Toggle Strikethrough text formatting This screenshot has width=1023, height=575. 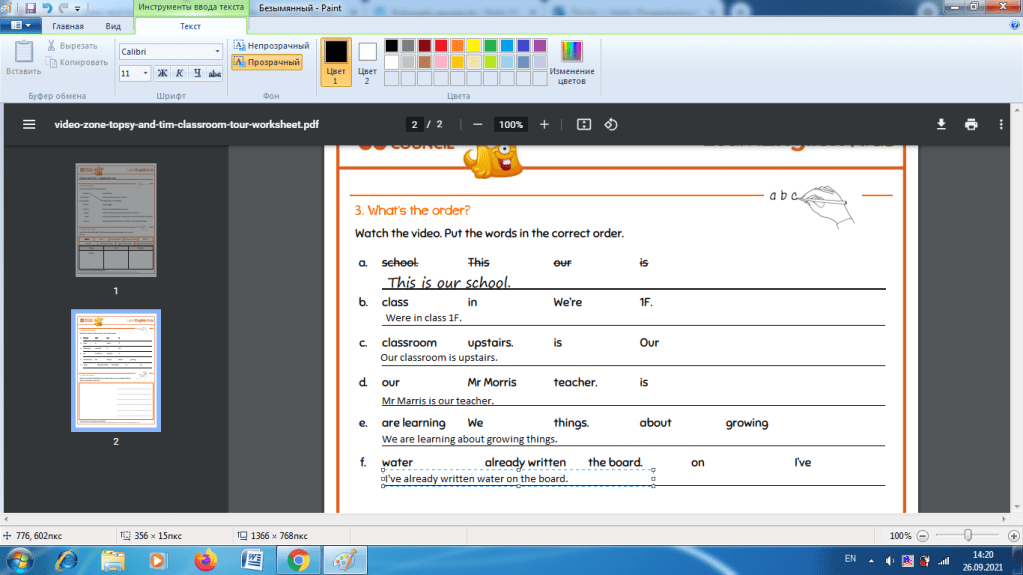click(x=216, y=73)
